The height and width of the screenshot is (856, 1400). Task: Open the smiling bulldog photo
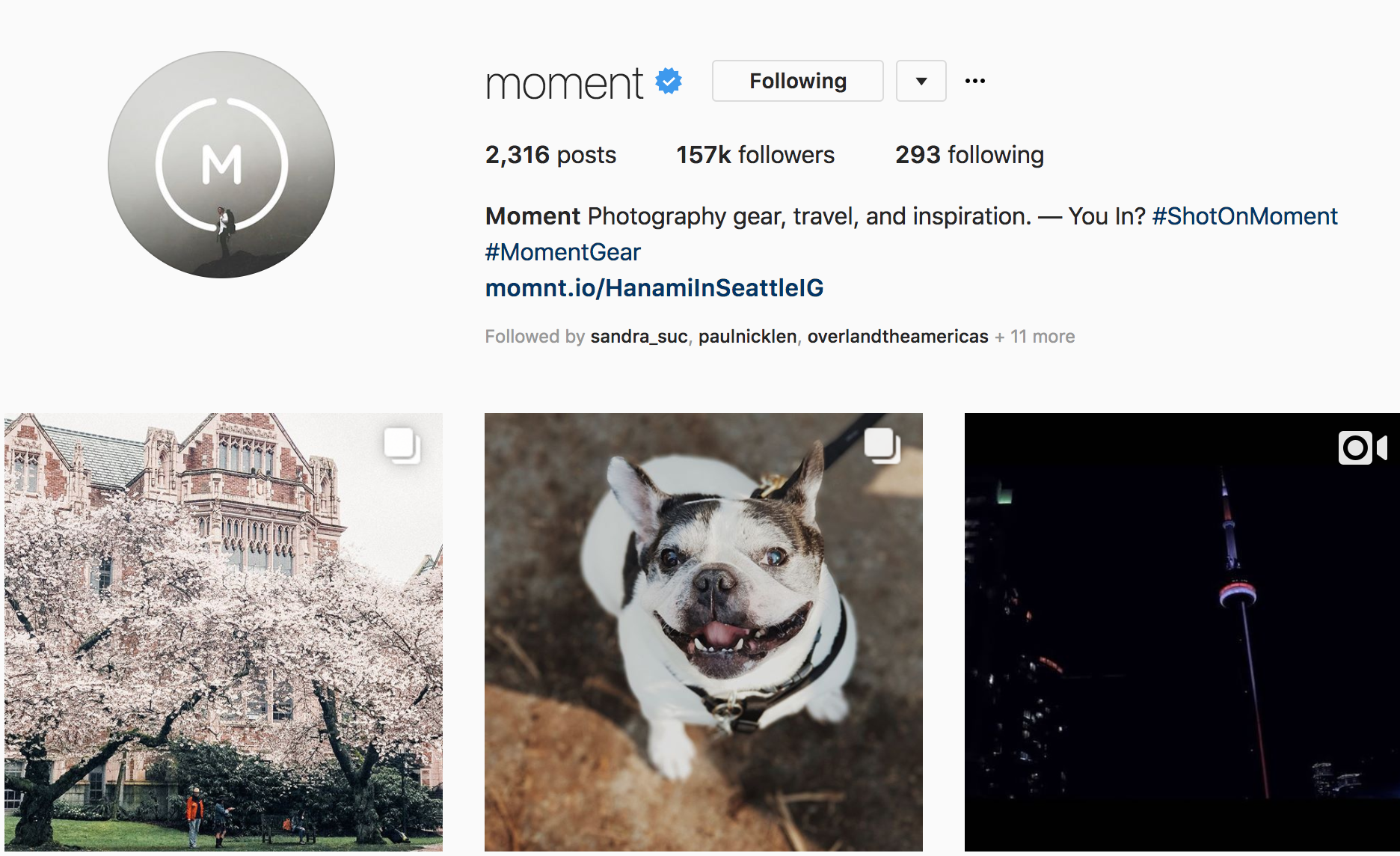pyautogui.click(x=704, y=632)
